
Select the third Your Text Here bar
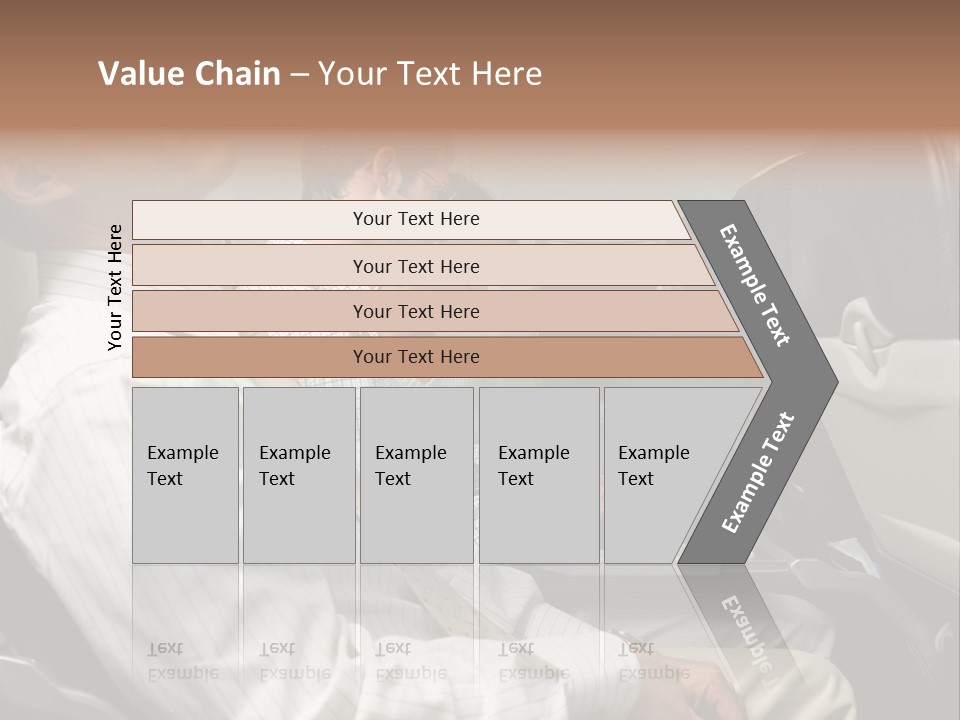(415, 311)
